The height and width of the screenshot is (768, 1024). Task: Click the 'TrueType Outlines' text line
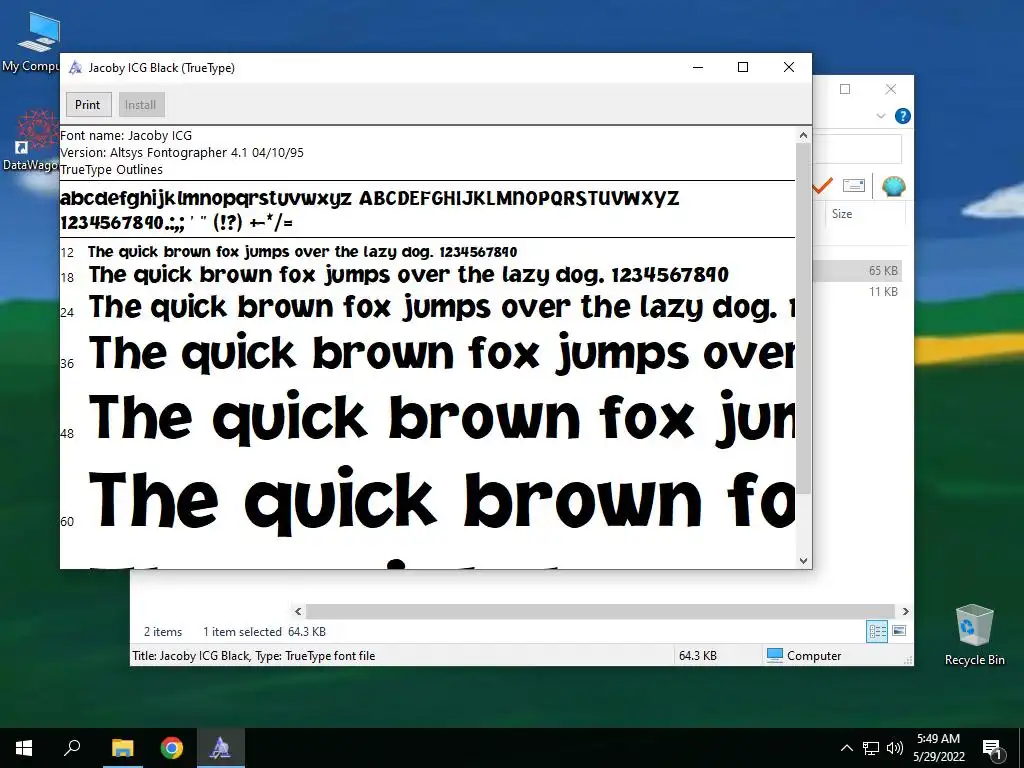[112, 170]
